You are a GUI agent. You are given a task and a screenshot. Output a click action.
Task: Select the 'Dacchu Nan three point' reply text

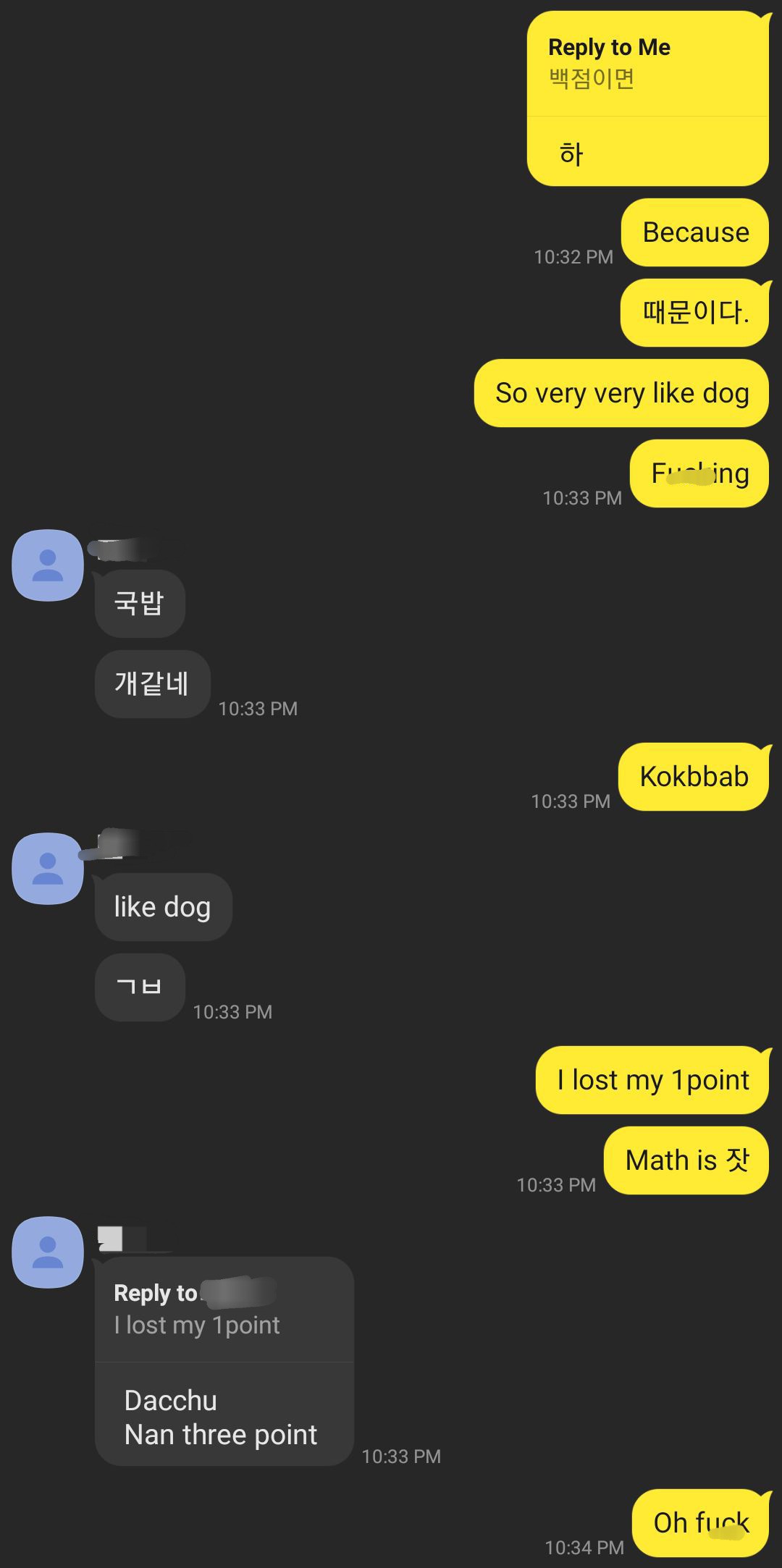(x=221, y=1417)
